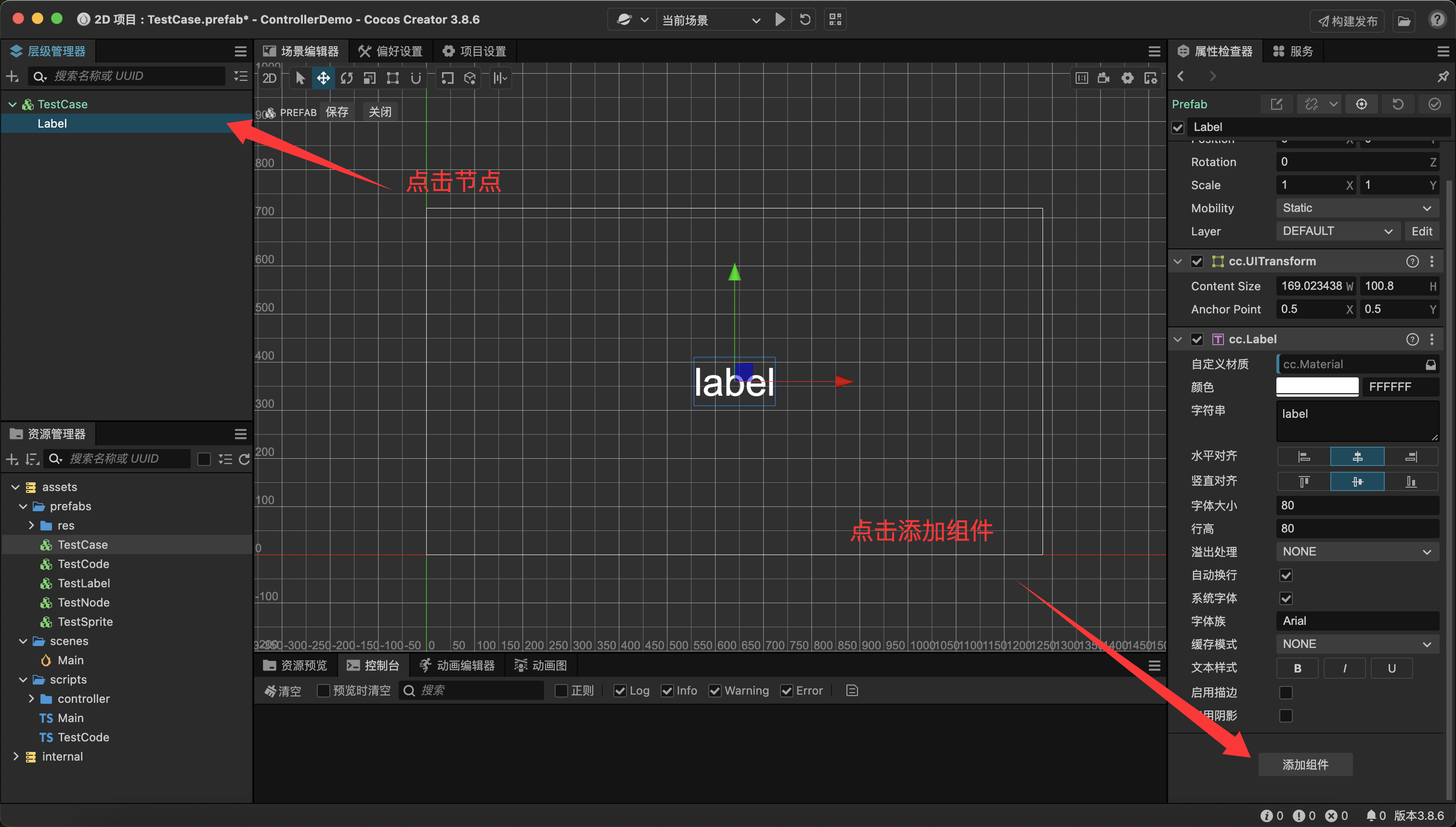Switch to the 动画编辑器 tab
1456x827 pixels.
click(x=458, y=665)
